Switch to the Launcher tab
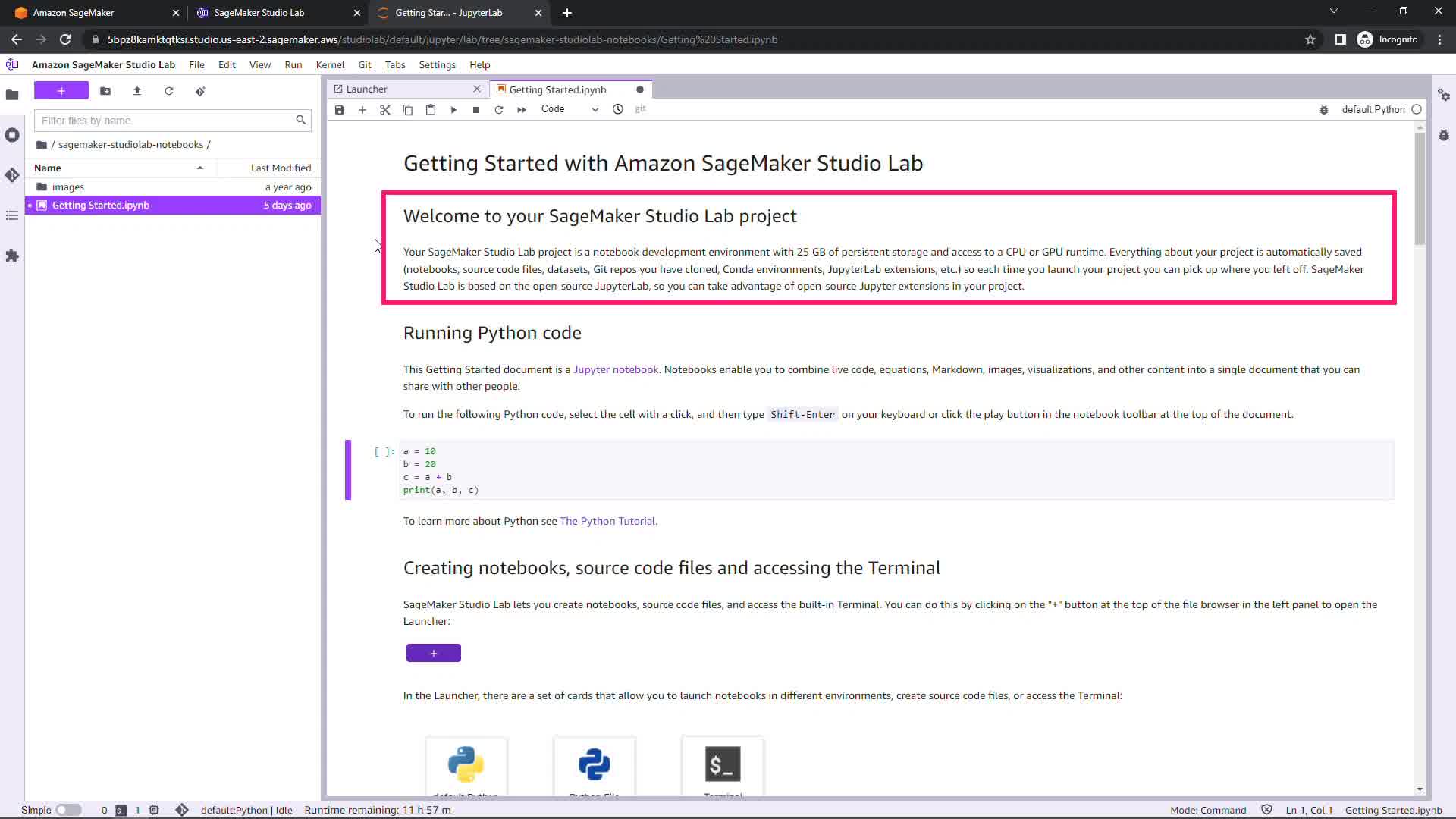 click(367, 89)
